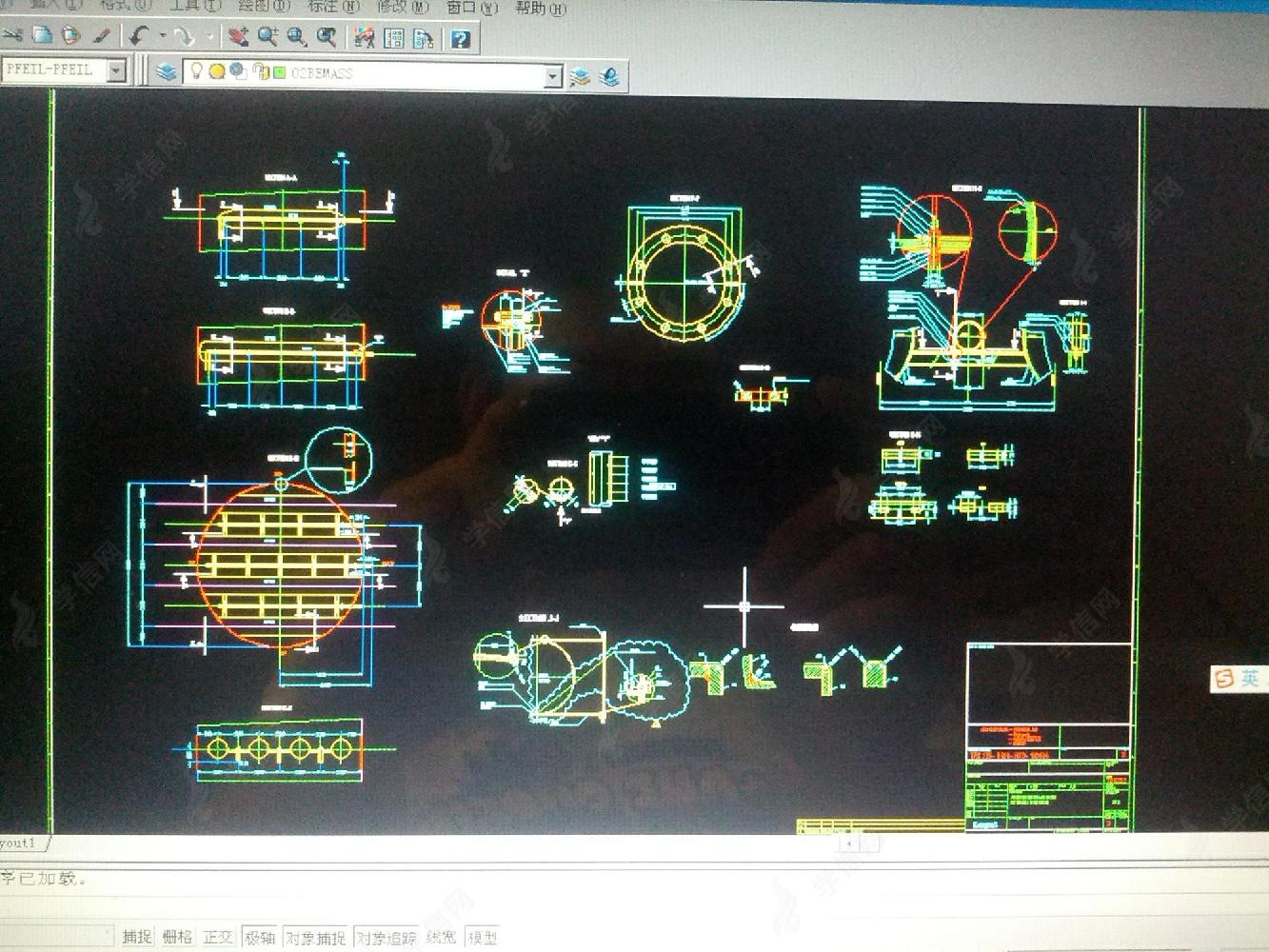Screen dimensions: 1269x952
Task: Toggle 对象捕捉 object snap in status bar
Action: [315, 938]
